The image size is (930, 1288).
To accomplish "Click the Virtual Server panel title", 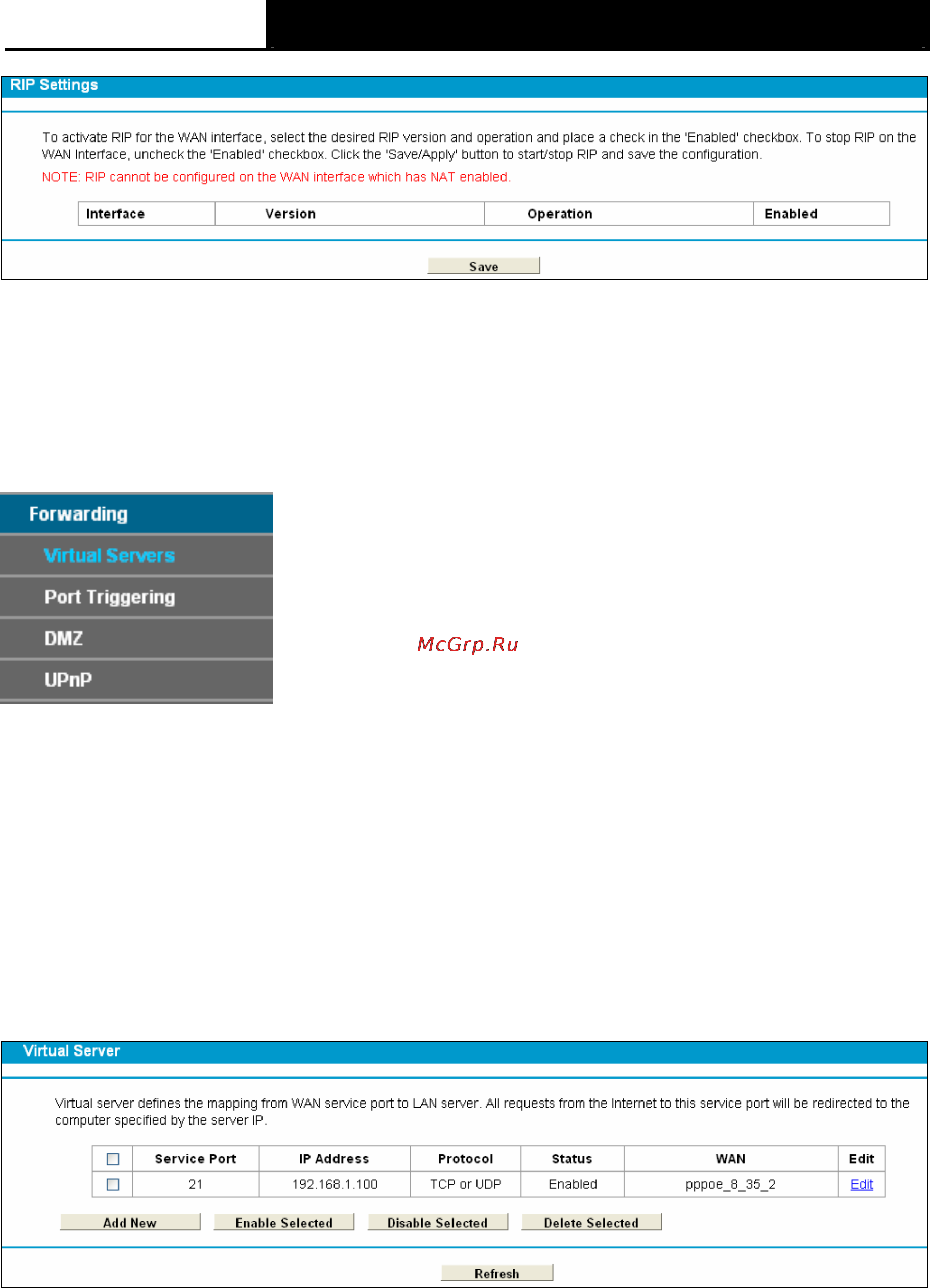I will click(x=71, y=1051).
